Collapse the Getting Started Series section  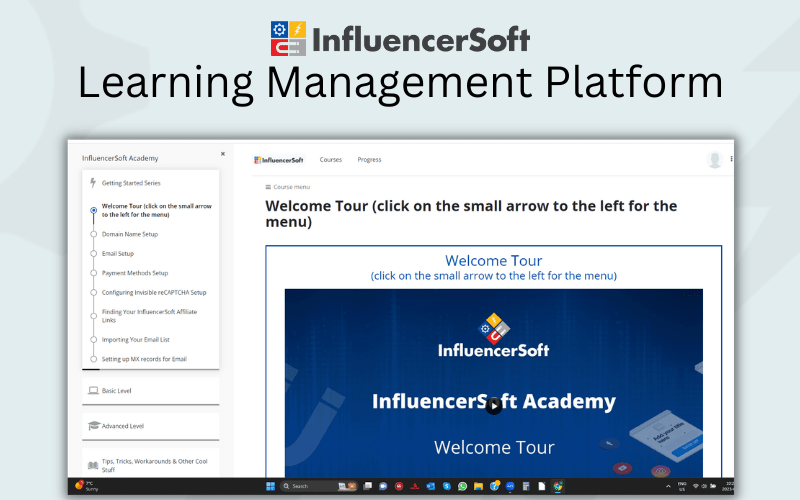coord(151,183)
